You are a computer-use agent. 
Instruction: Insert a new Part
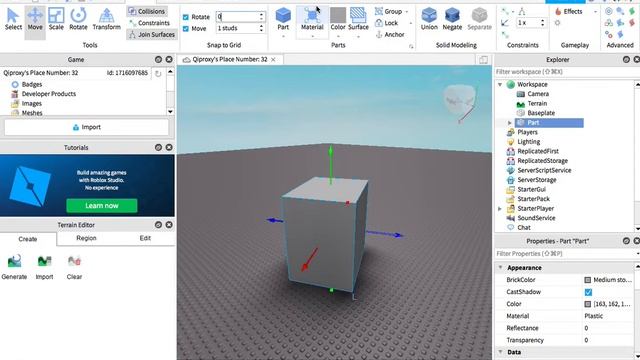point(283,19)
